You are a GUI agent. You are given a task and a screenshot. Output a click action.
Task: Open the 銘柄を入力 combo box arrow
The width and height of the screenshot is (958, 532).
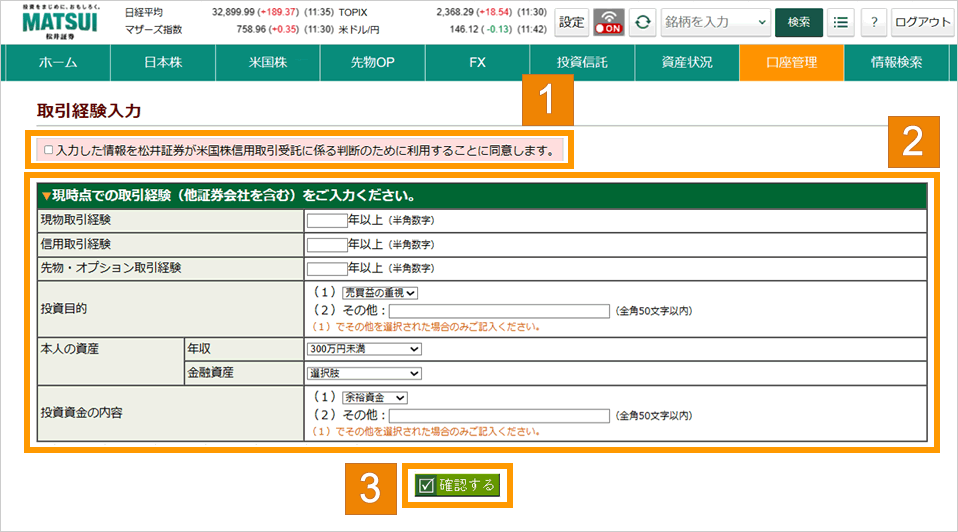(x=763, y=22)
